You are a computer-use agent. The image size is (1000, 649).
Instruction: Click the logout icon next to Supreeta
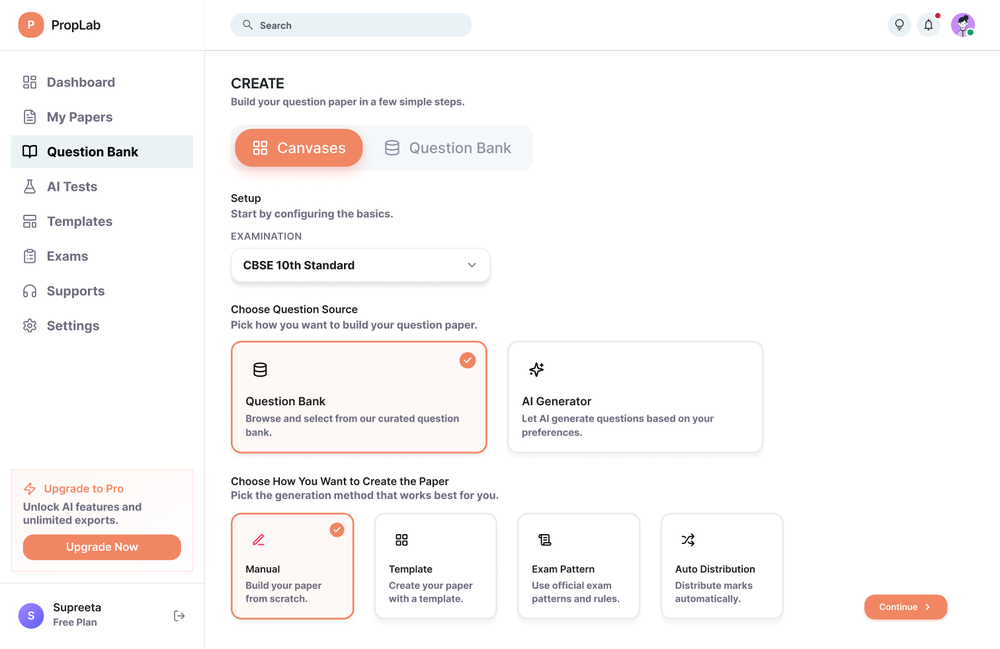pos(179,616)
